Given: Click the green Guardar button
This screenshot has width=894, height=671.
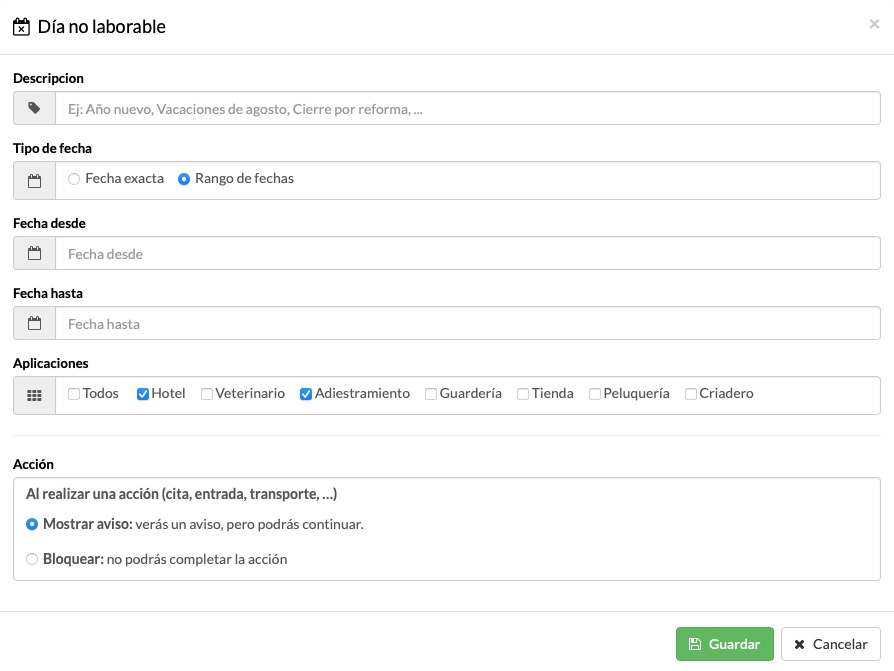Looking at the screenshot, I should [x=725, y=644].
